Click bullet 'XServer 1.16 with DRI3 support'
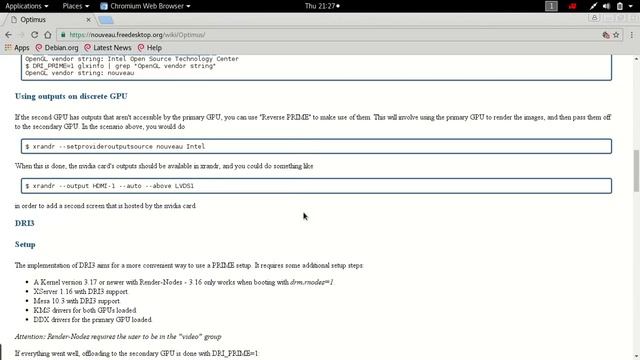The width and height of the screenshot is (640, 360). pyautogui.click(x=80, y=291)
